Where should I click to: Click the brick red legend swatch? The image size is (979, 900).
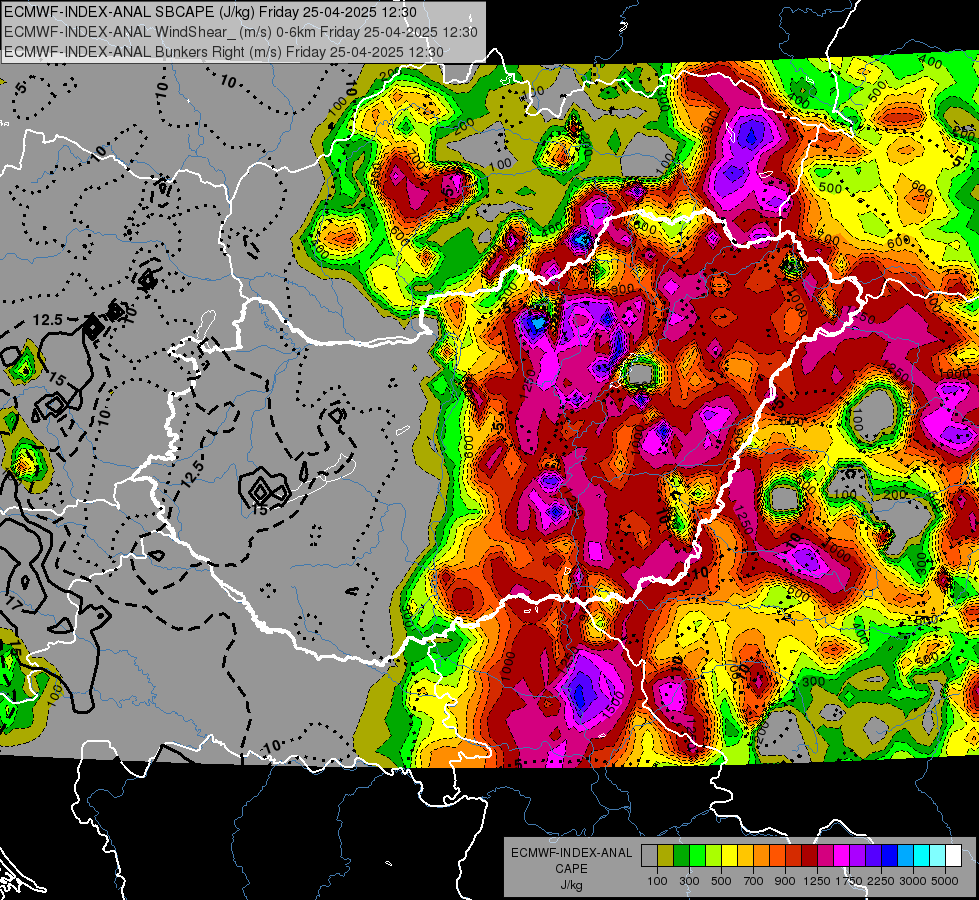(x=794, y=855)
